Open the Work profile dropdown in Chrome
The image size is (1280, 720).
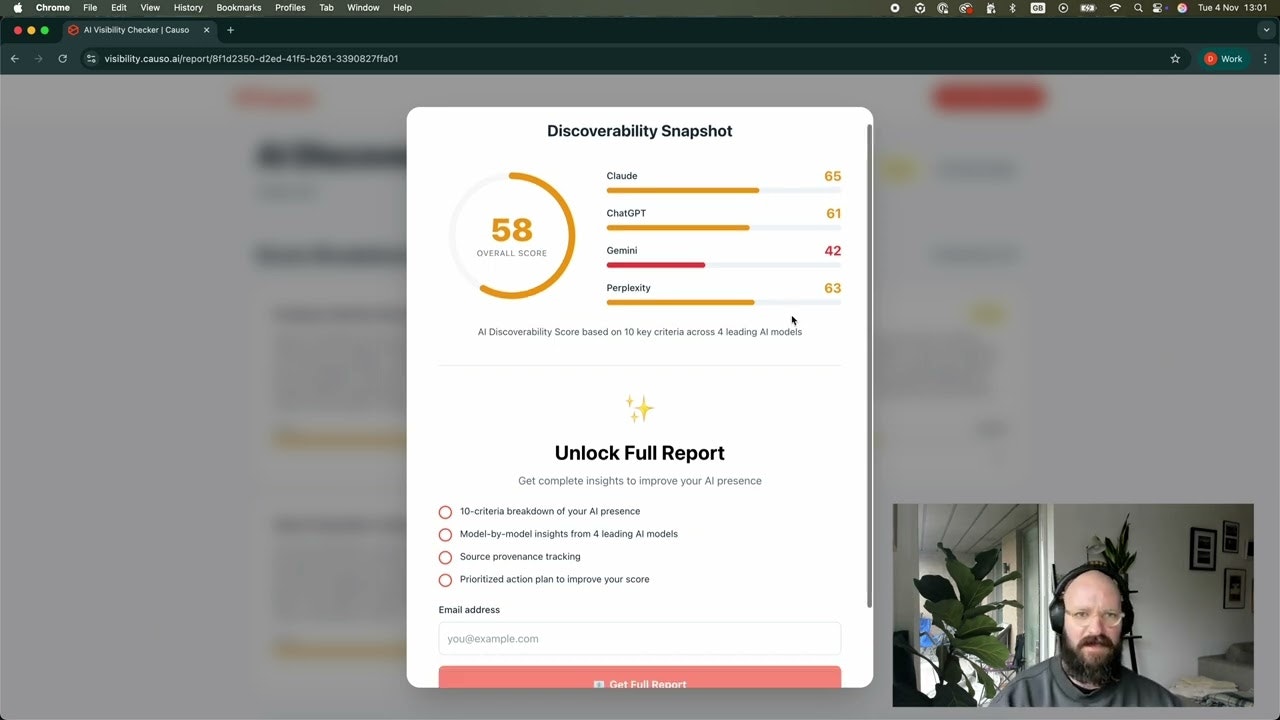tap(1224, 59)
